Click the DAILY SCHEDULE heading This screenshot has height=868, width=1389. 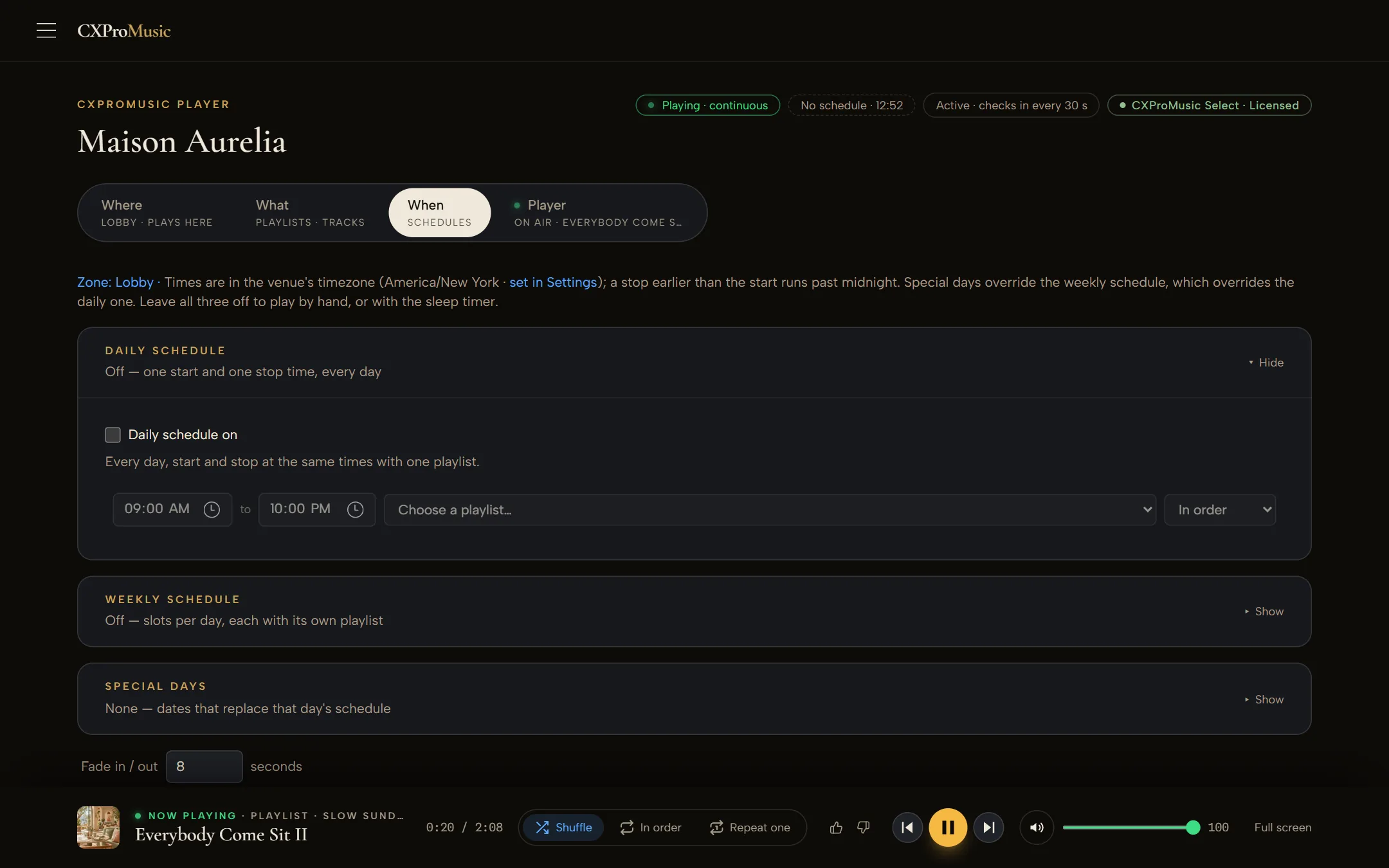tap(165, 350)
